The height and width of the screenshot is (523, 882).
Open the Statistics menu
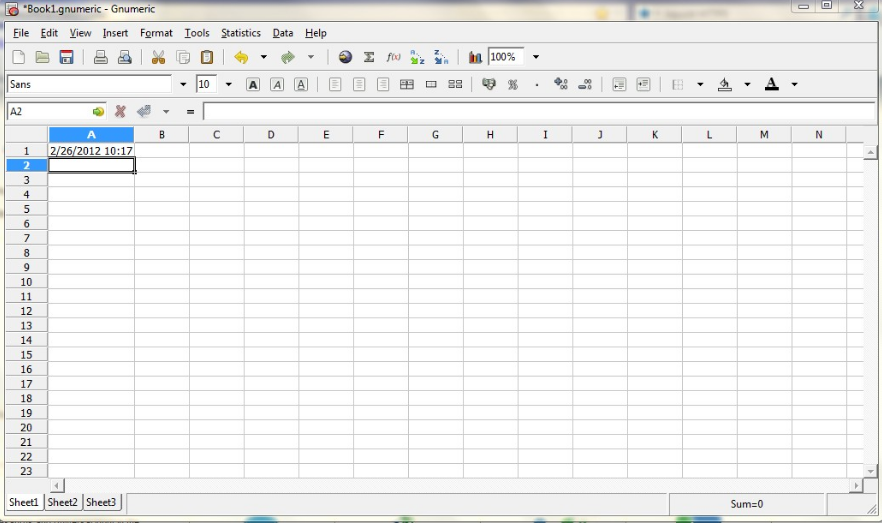(x=240, y=33)
